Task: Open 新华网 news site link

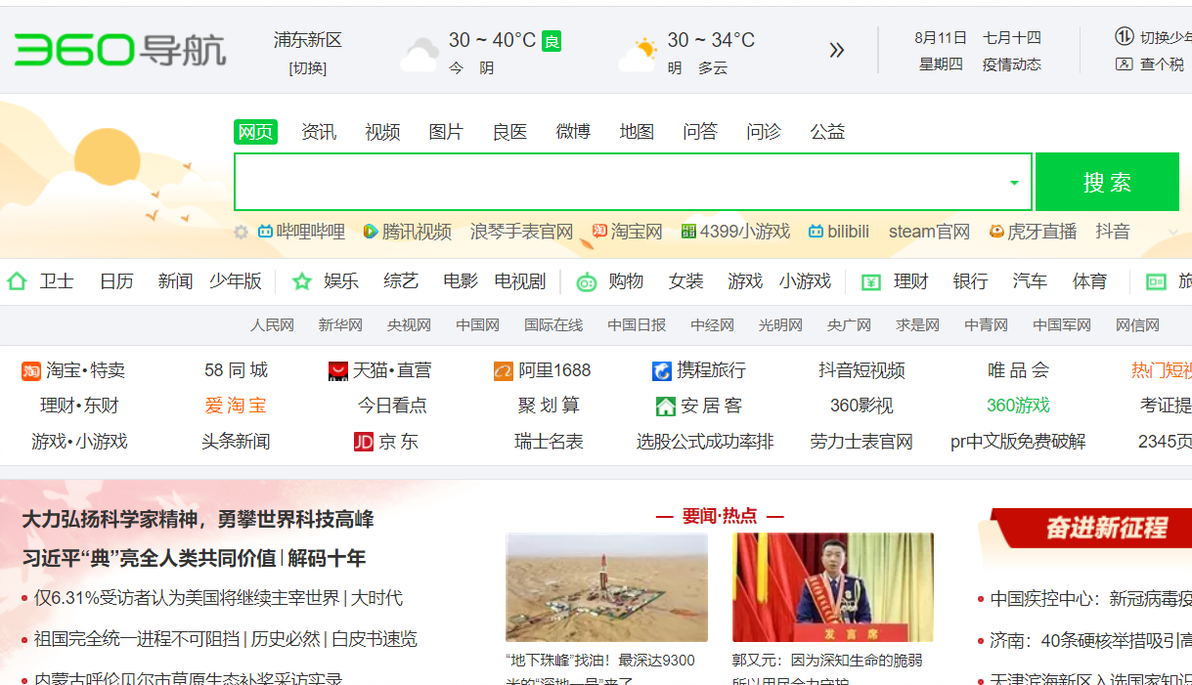Action: [341, 325]
